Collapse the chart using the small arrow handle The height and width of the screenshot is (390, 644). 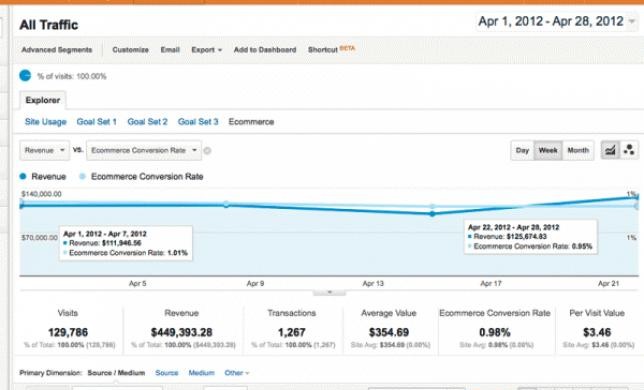[329, 293]
